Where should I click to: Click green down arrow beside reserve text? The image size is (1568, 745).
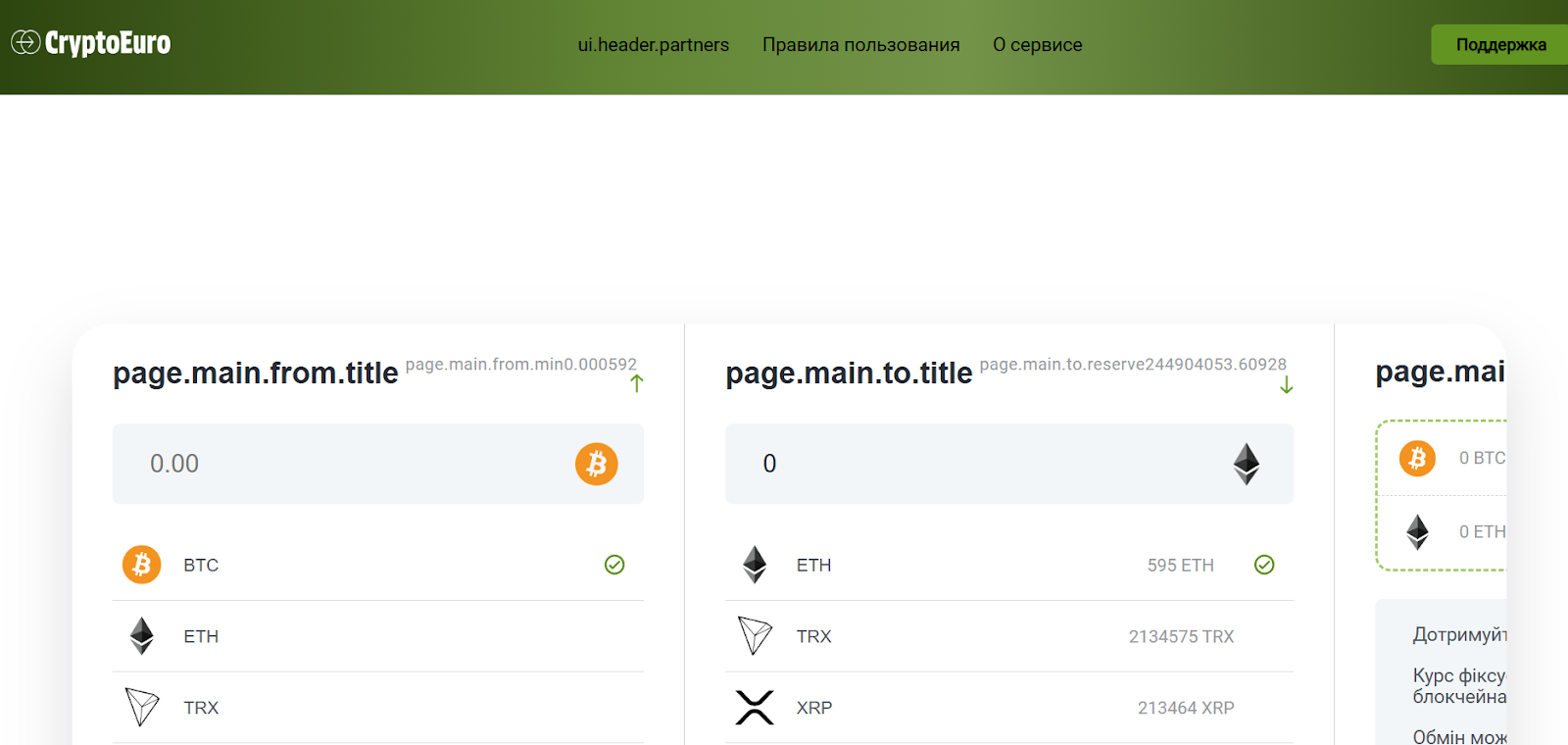(1287, 385)
